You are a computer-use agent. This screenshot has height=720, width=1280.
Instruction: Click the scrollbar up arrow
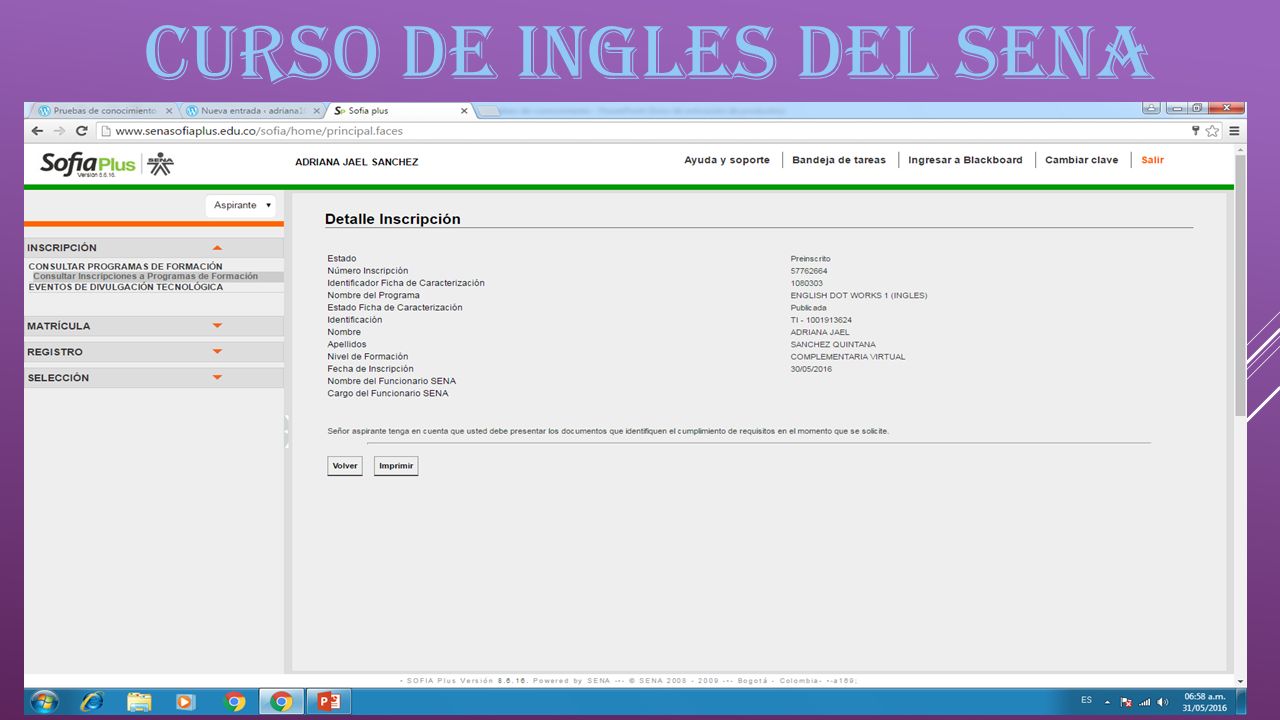pyautogui.click(x=1240, y=149)
